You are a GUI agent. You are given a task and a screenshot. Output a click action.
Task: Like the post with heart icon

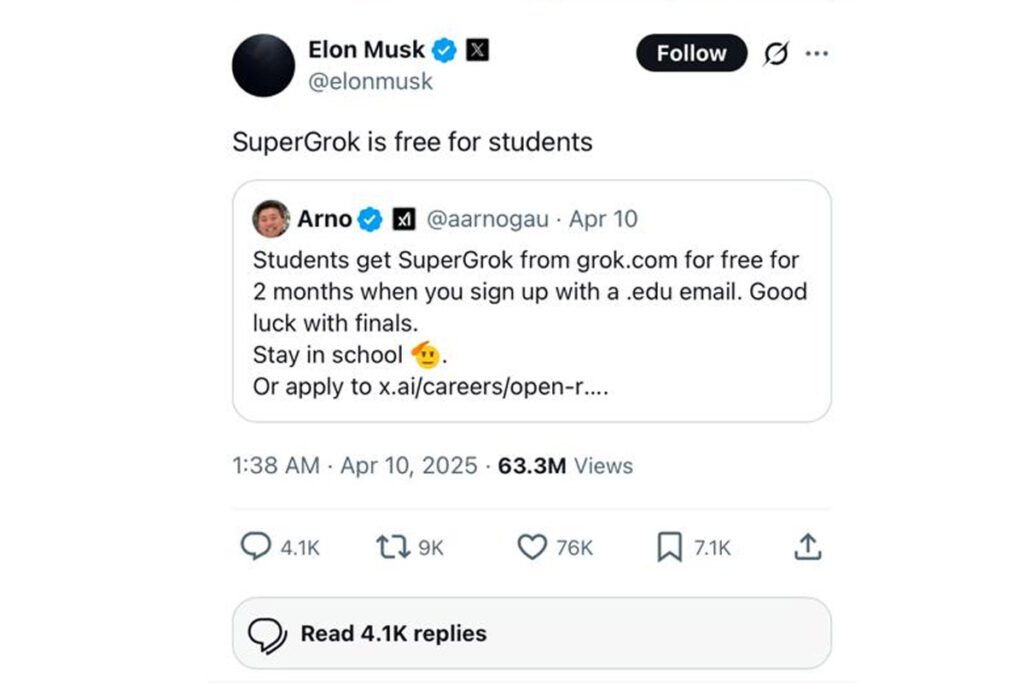[x=532, y=547]
